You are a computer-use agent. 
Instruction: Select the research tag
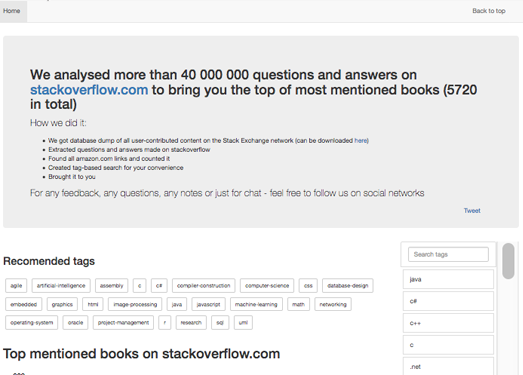tap(191, 323)
